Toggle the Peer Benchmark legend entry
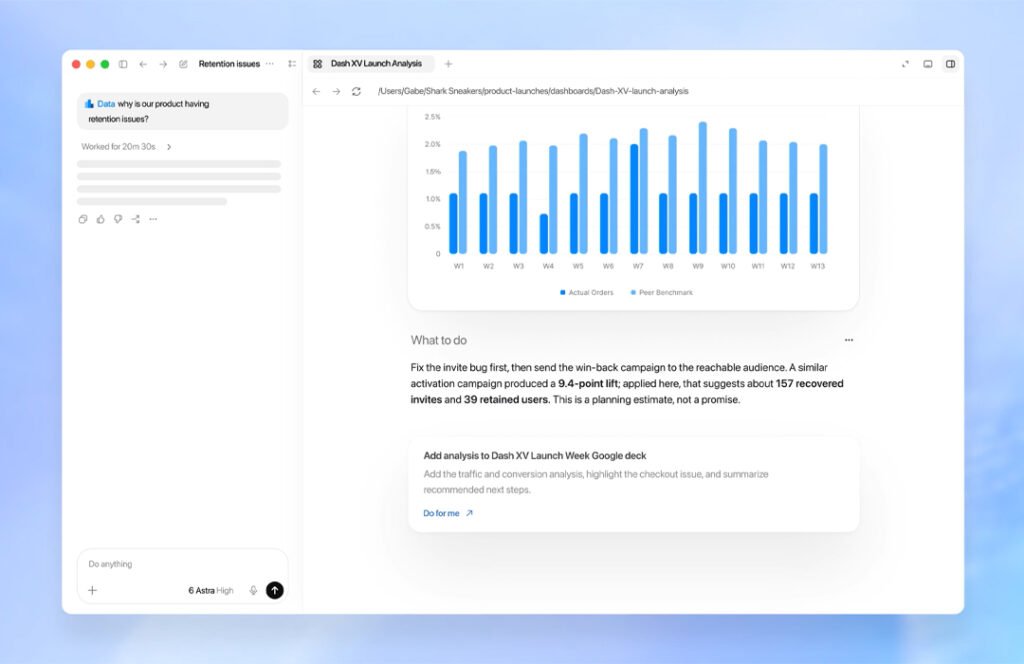Image resolution: width=1024 pixels, height=664 pixels. coord(662,292)
